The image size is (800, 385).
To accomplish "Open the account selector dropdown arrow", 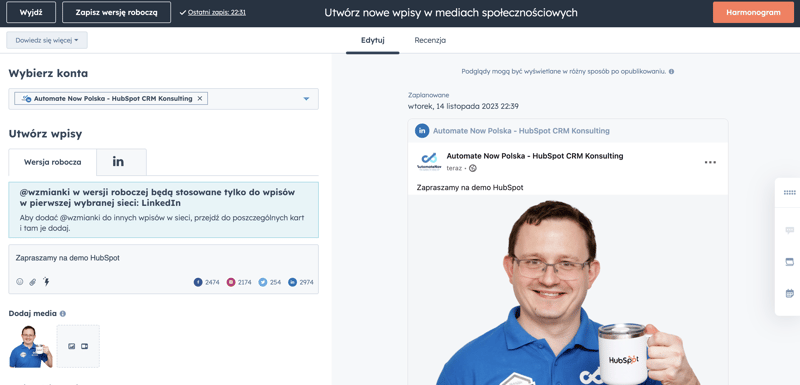I will [306, 99].
